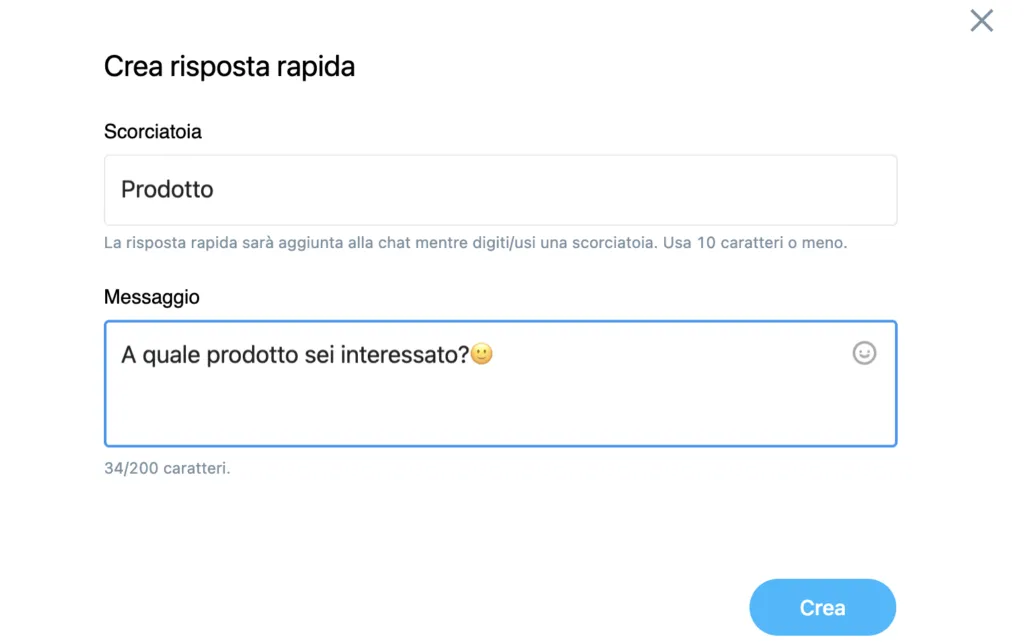
Task: Click the yellow smiley emoji in the message
Action: click(481, 354)
